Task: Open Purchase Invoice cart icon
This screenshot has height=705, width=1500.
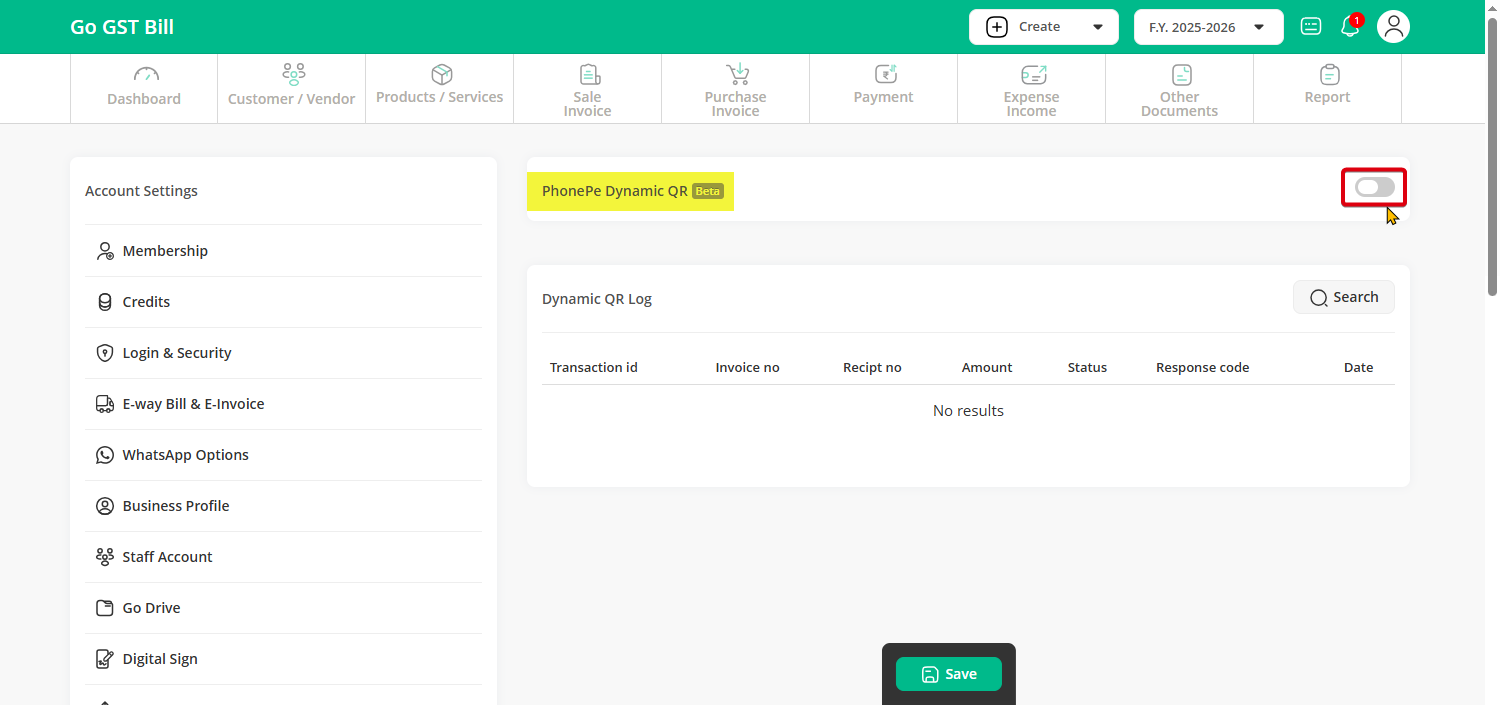Action: (x=736, y=75)
